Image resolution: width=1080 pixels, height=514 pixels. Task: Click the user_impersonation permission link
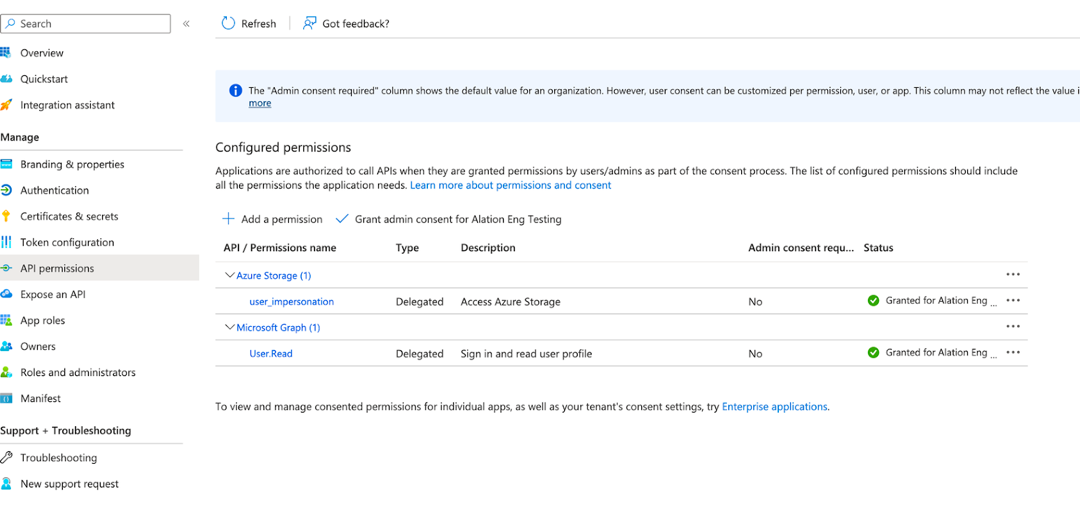[291, 301]
